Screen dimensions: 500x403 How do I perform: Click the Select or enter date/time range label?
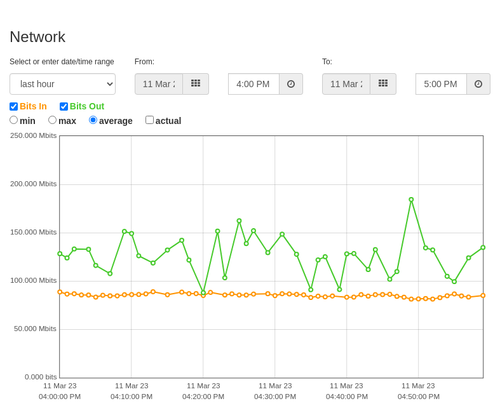62,62
